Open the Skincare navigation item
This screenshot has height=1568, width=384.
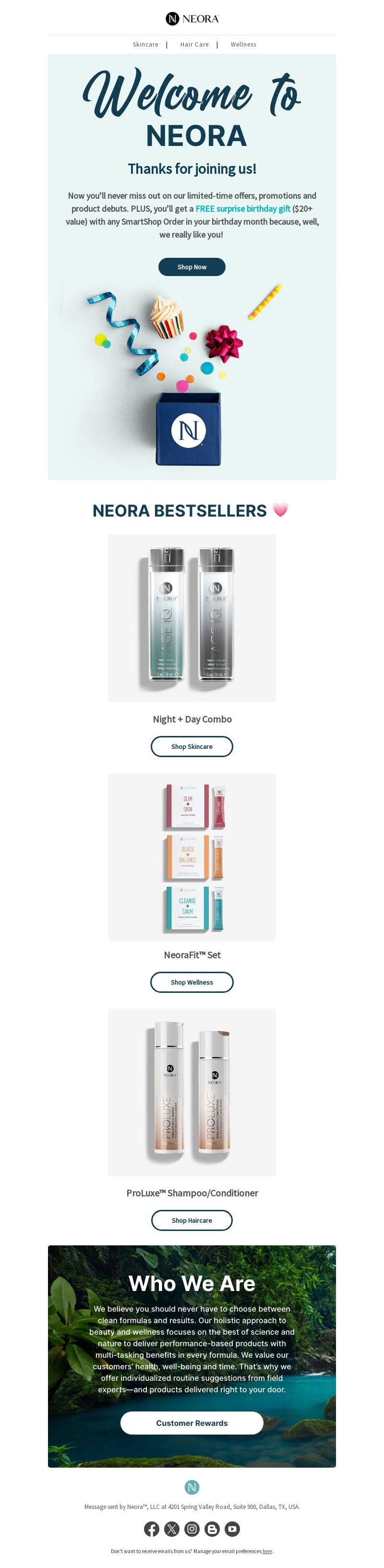click(x=145, y=45)
